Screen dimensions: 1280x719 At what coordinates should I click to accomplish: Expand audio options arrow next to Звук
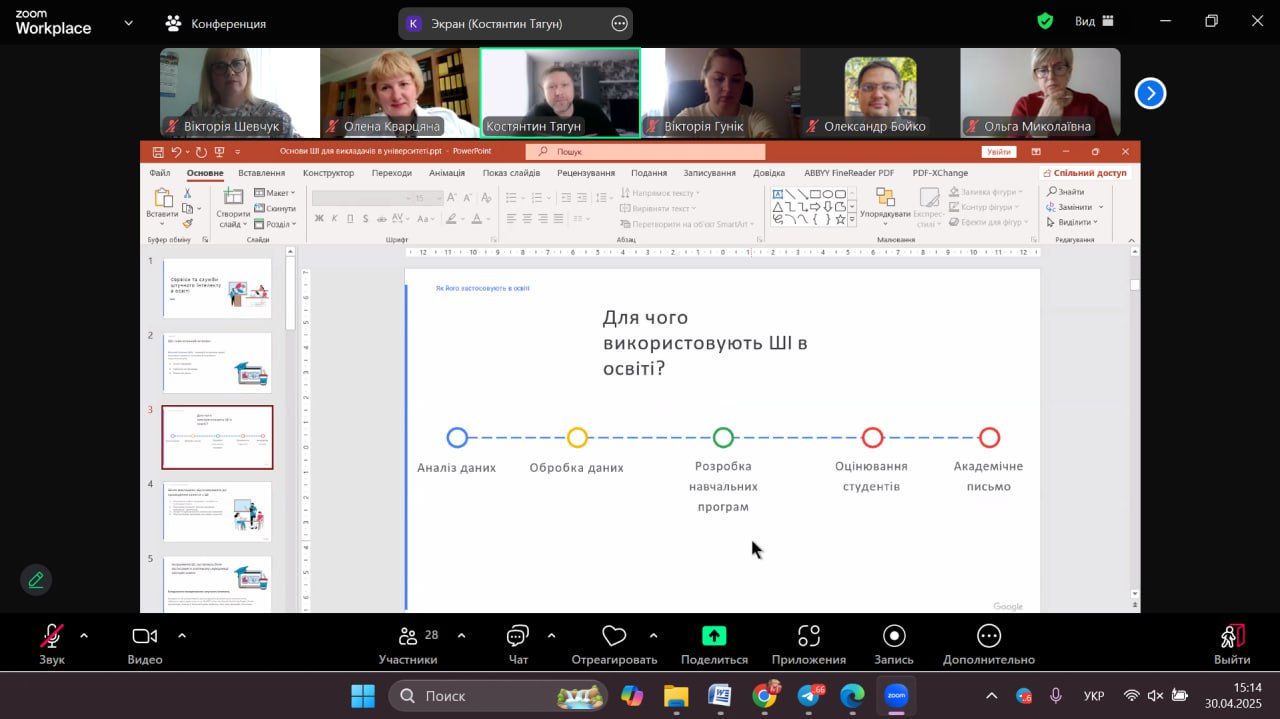click(x=84, y=635)
